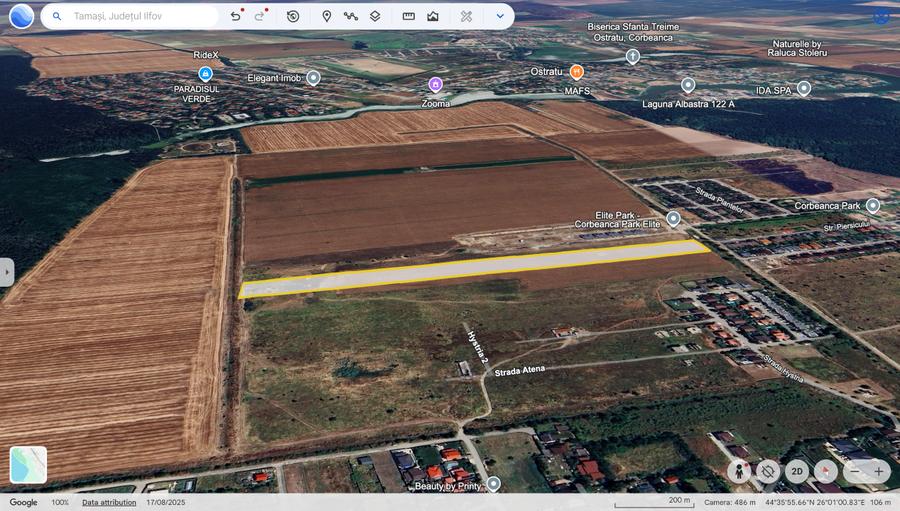900x511 pixels.
Task: Open the map style thumbnail
Action: pyautogui.click(x=28, y=465)
